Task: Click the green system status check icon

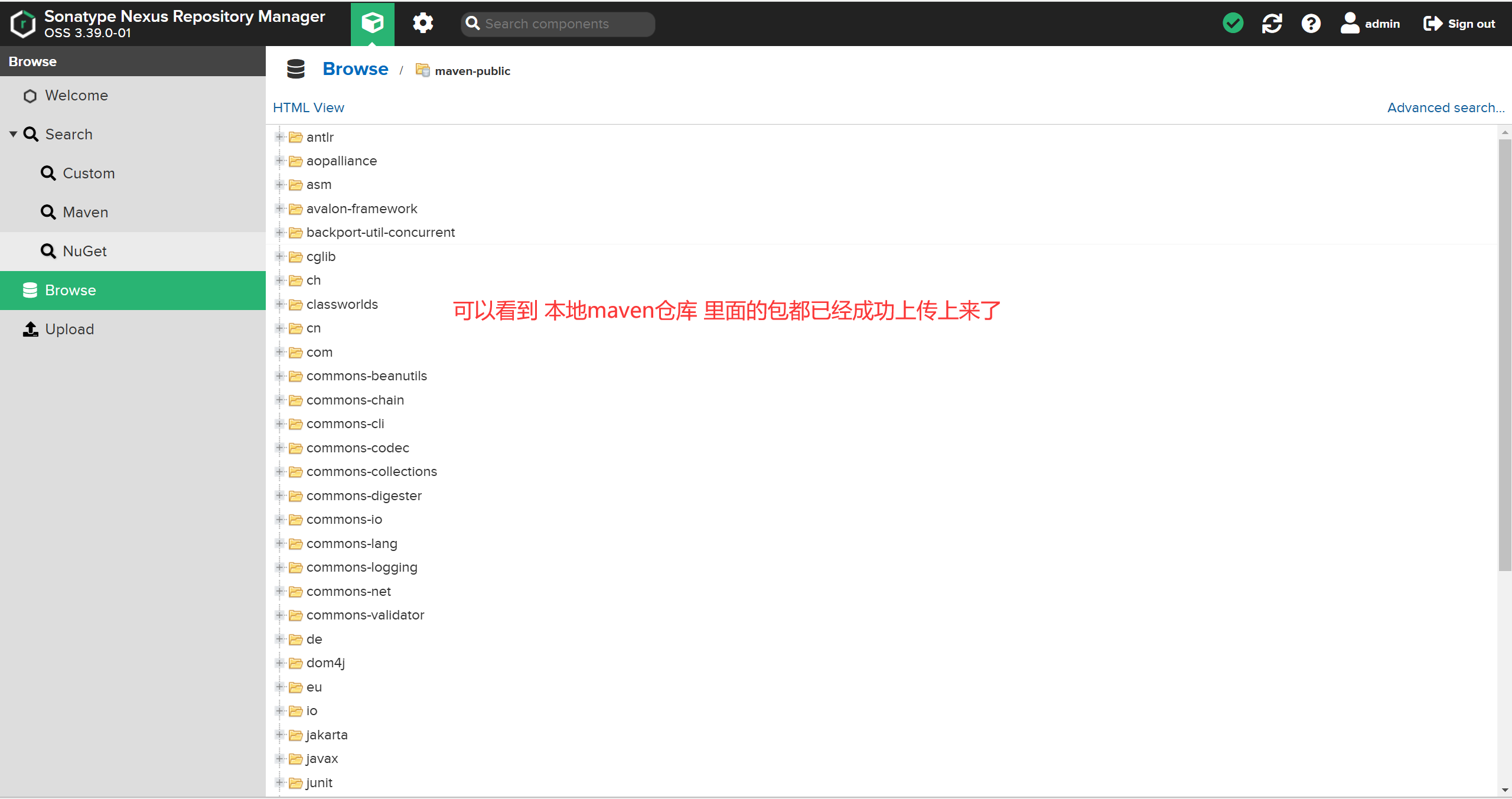Action: [1233, 24]
